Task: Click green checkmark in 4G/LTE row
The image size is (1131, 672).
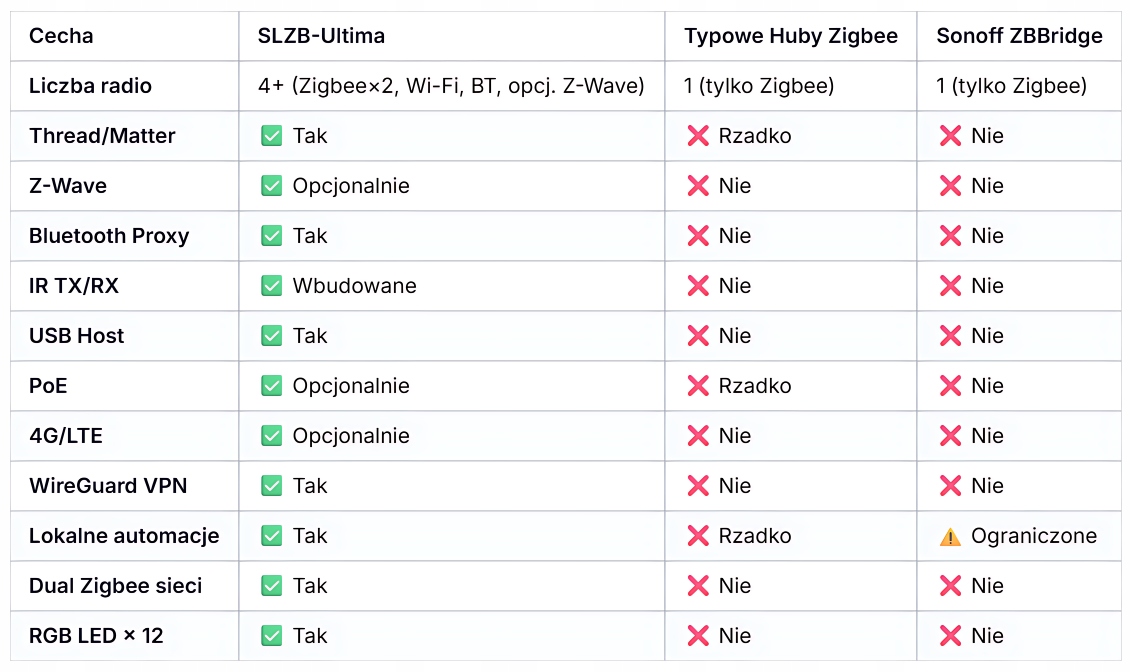Action: (271, 436)
